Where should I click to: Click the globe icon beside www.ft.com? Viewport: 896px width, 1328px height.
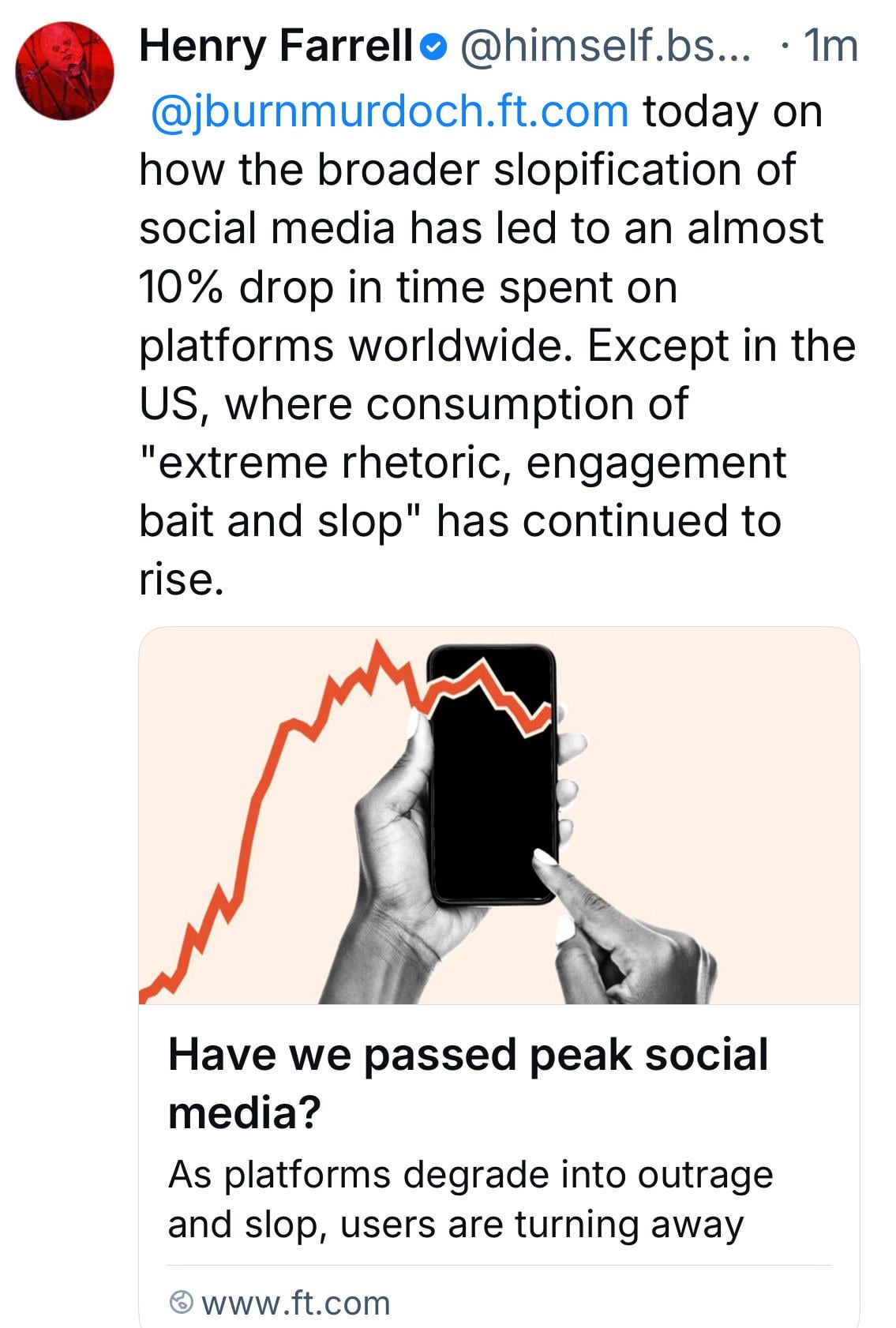coord(182,1302)
